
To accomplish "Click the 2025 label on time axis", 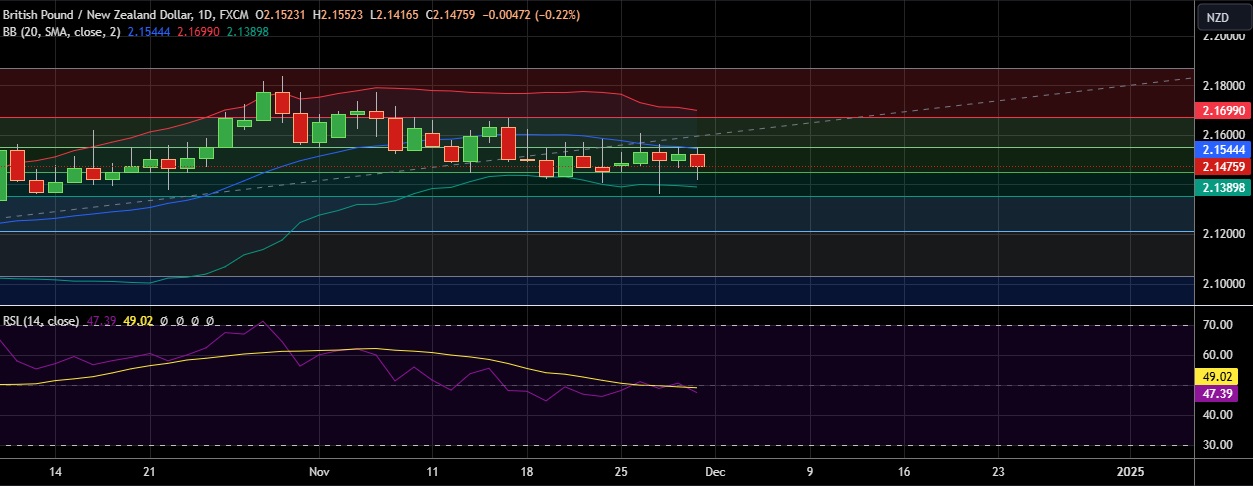I will point(1130,471).
